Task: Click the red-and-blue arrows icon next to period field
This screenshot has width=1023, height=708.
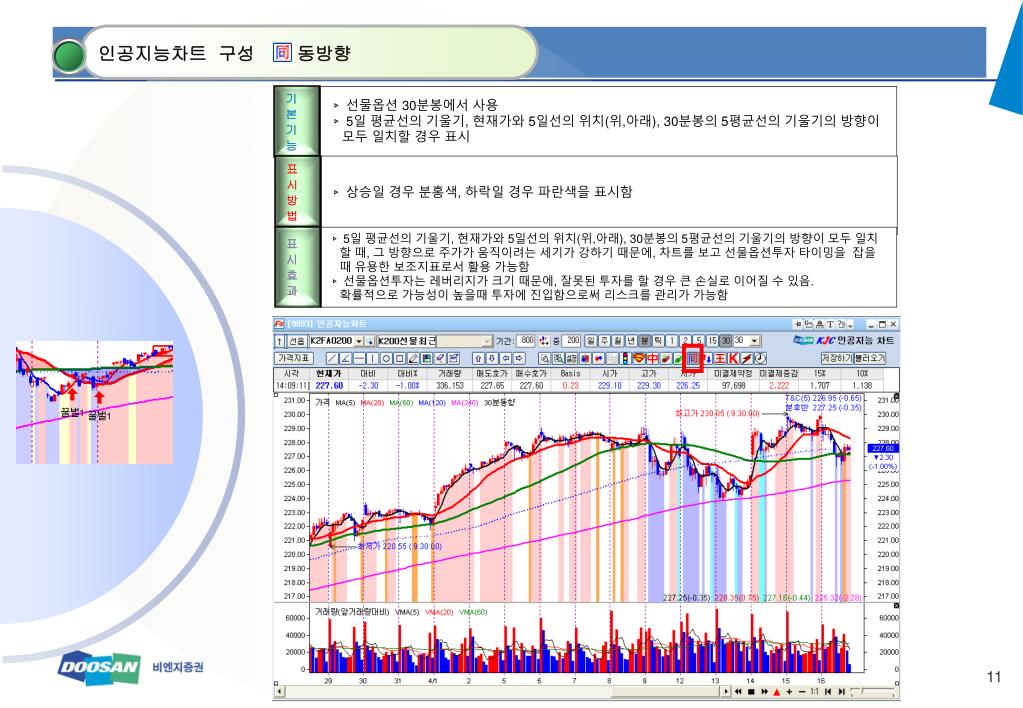Action: pos(543,341)
